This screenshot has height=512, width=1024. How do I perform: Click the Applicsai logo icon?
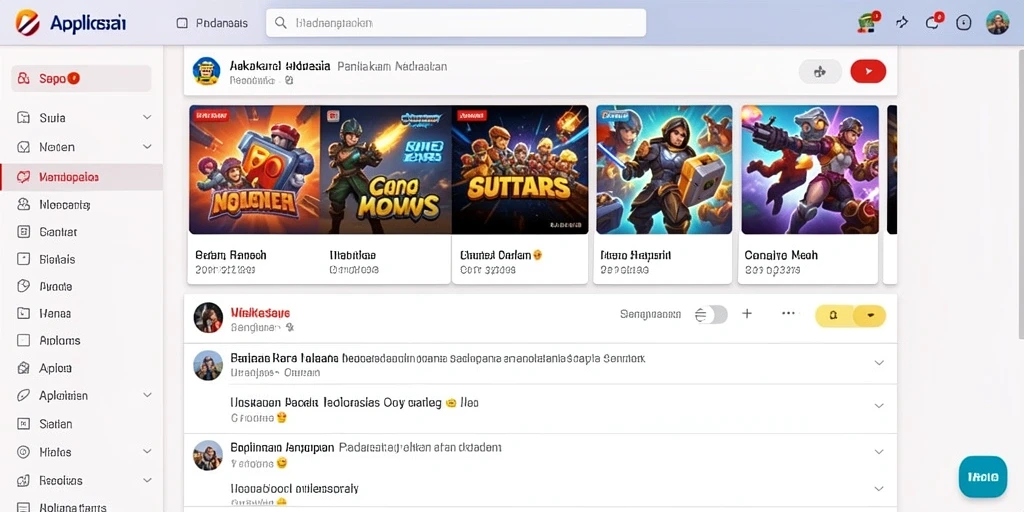click(x=27, y=23)
